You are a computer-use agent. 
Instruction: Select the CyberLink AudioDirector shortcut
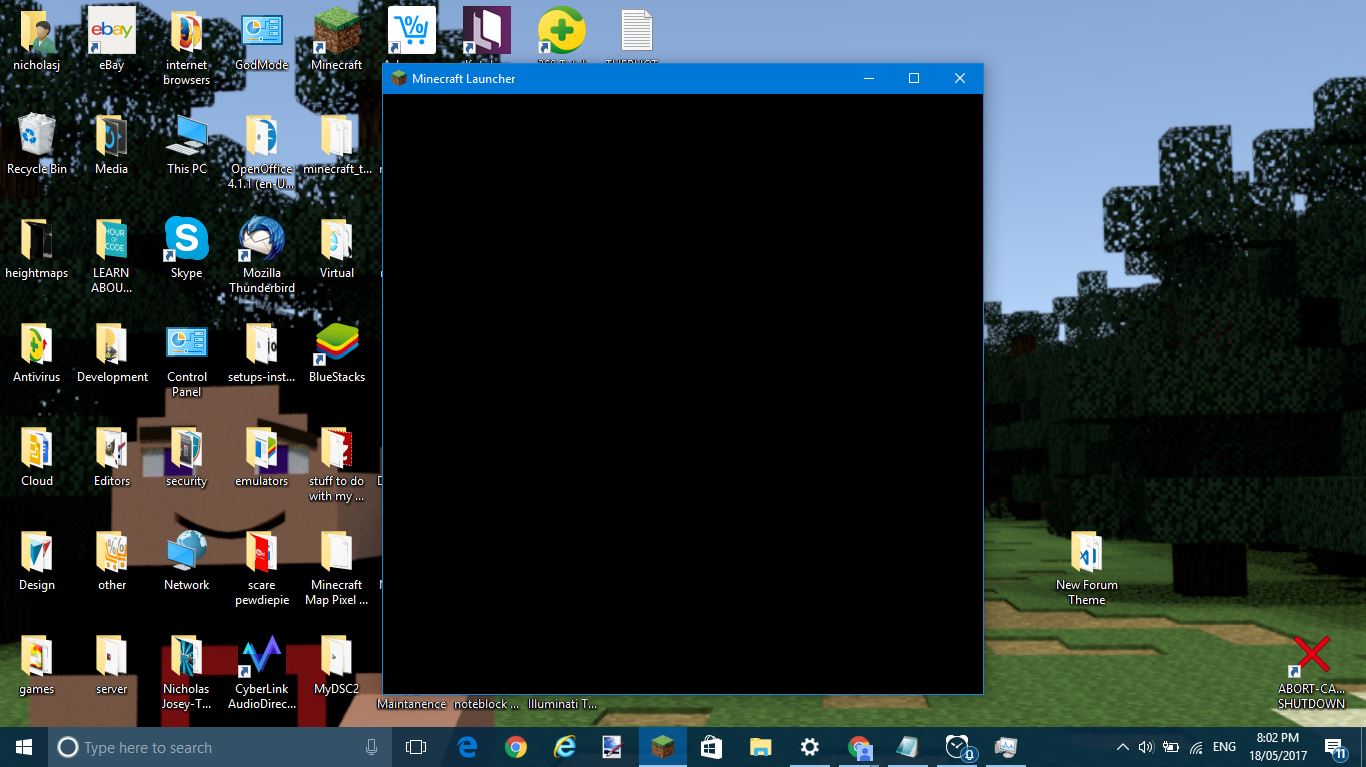[261, 657]
